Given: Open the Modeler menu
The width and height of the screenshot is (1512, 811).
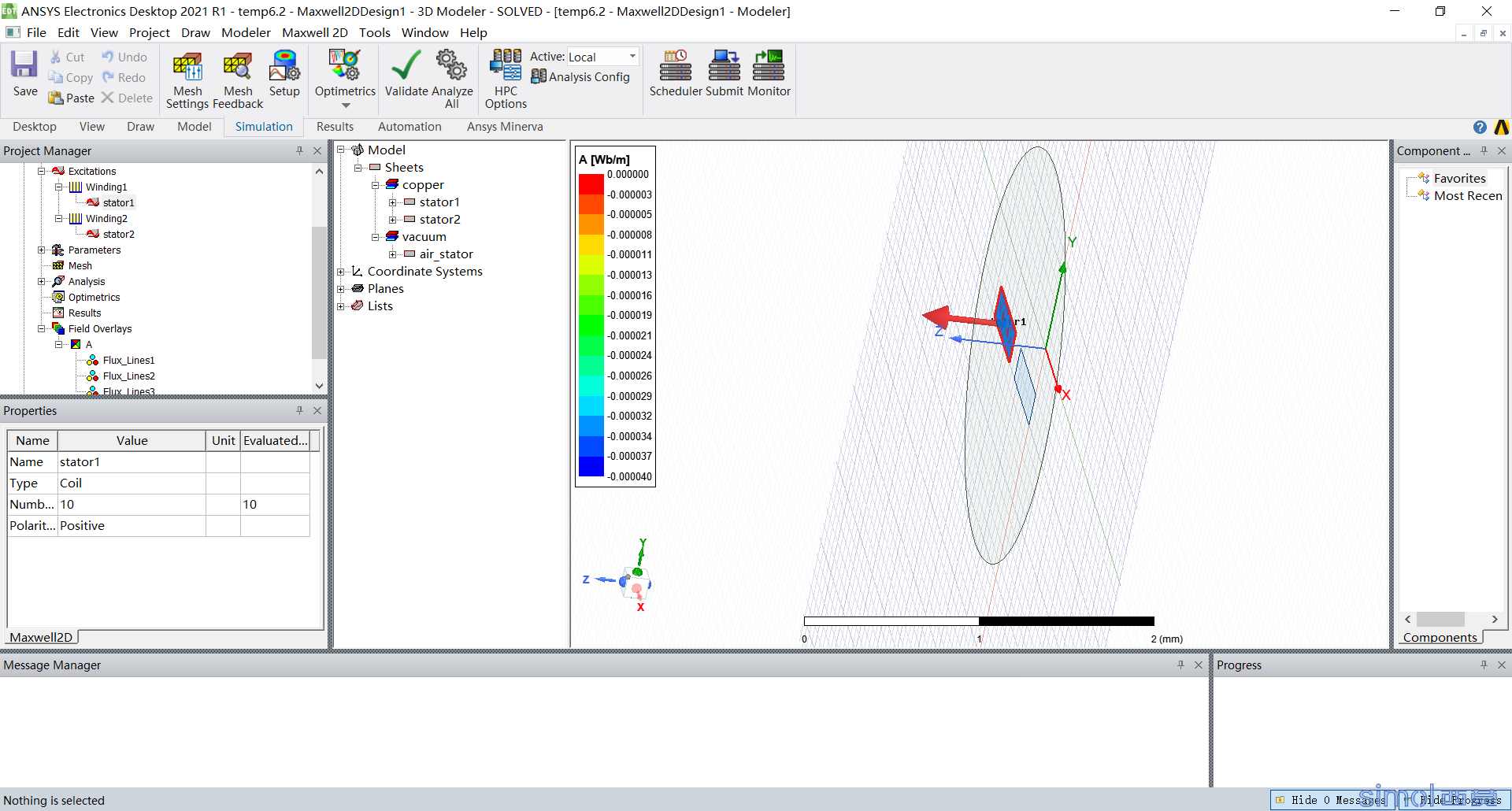Looking at the screenshot, I should click(246, 32).
